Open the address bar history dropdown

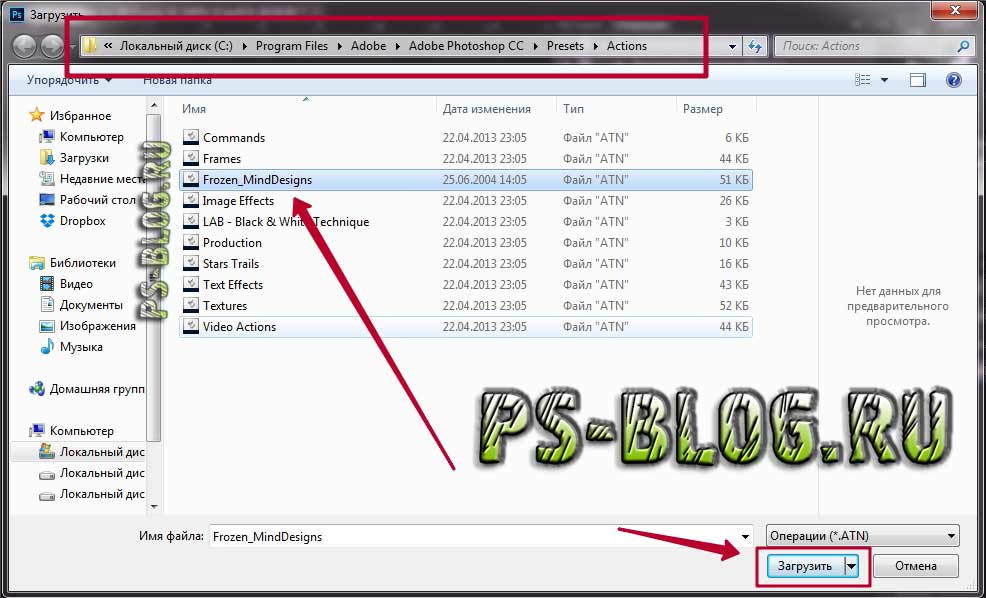[732, 47]
